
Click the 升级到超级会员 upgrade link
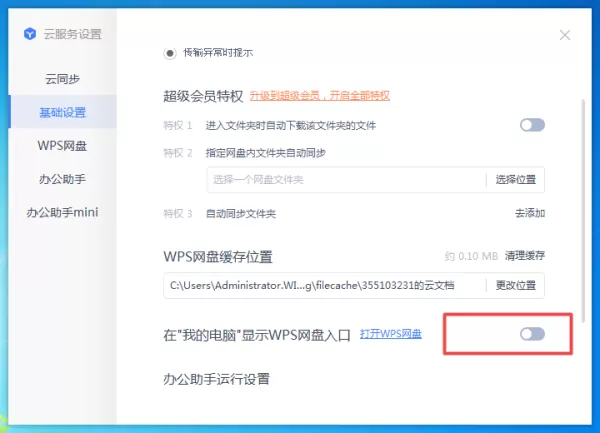[320, 96]
